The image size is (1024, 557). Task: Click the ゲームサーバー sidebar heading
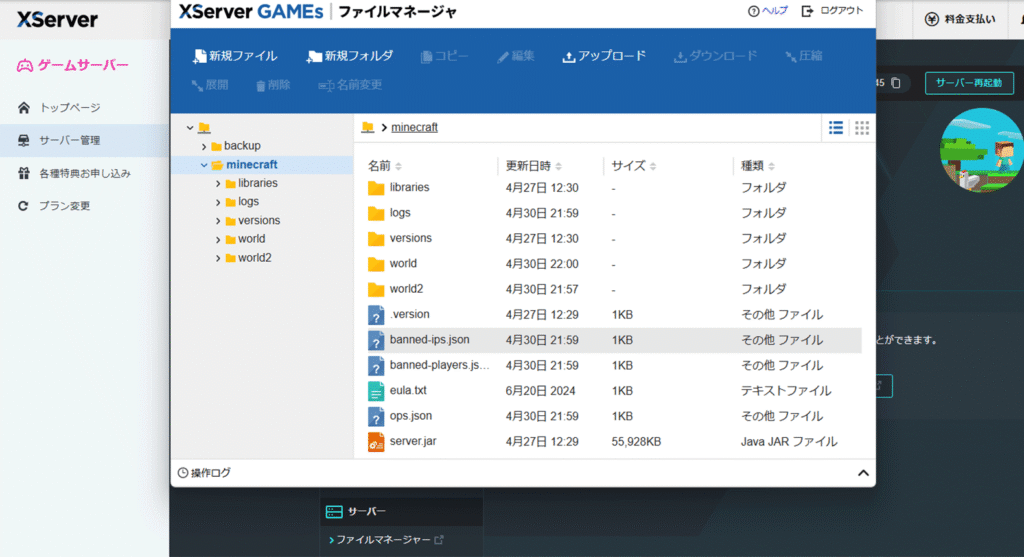[x=72, y=65]
